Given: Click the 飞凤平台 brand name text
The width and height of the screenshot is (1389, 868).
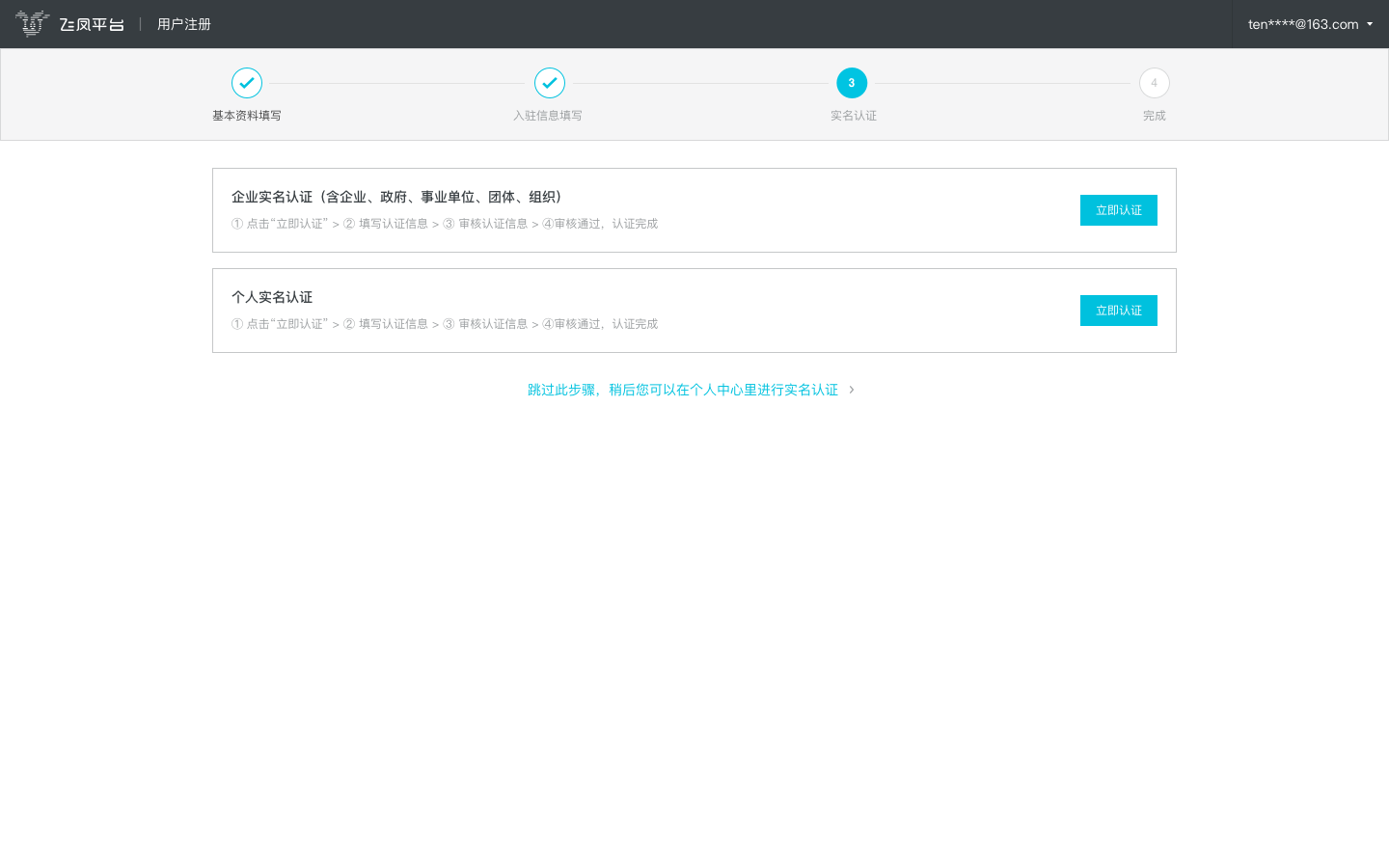Looking at the screenshot, I should 92,24.
